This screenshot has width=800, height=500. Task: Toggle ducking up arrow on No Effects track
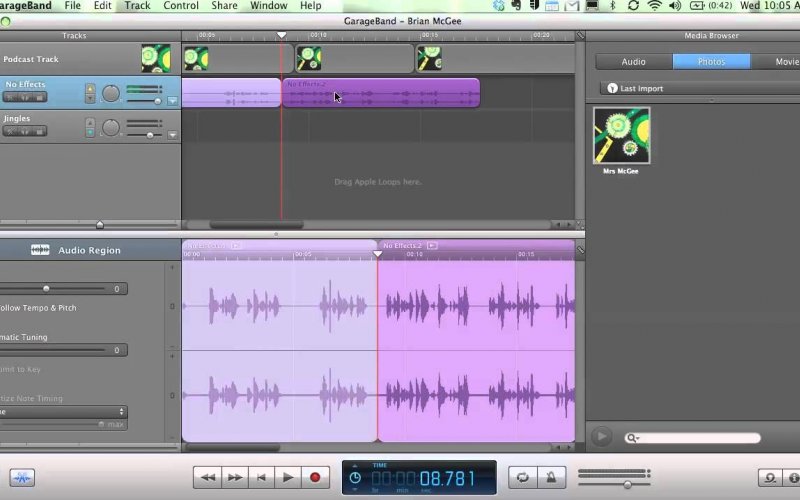click(90, 88)
